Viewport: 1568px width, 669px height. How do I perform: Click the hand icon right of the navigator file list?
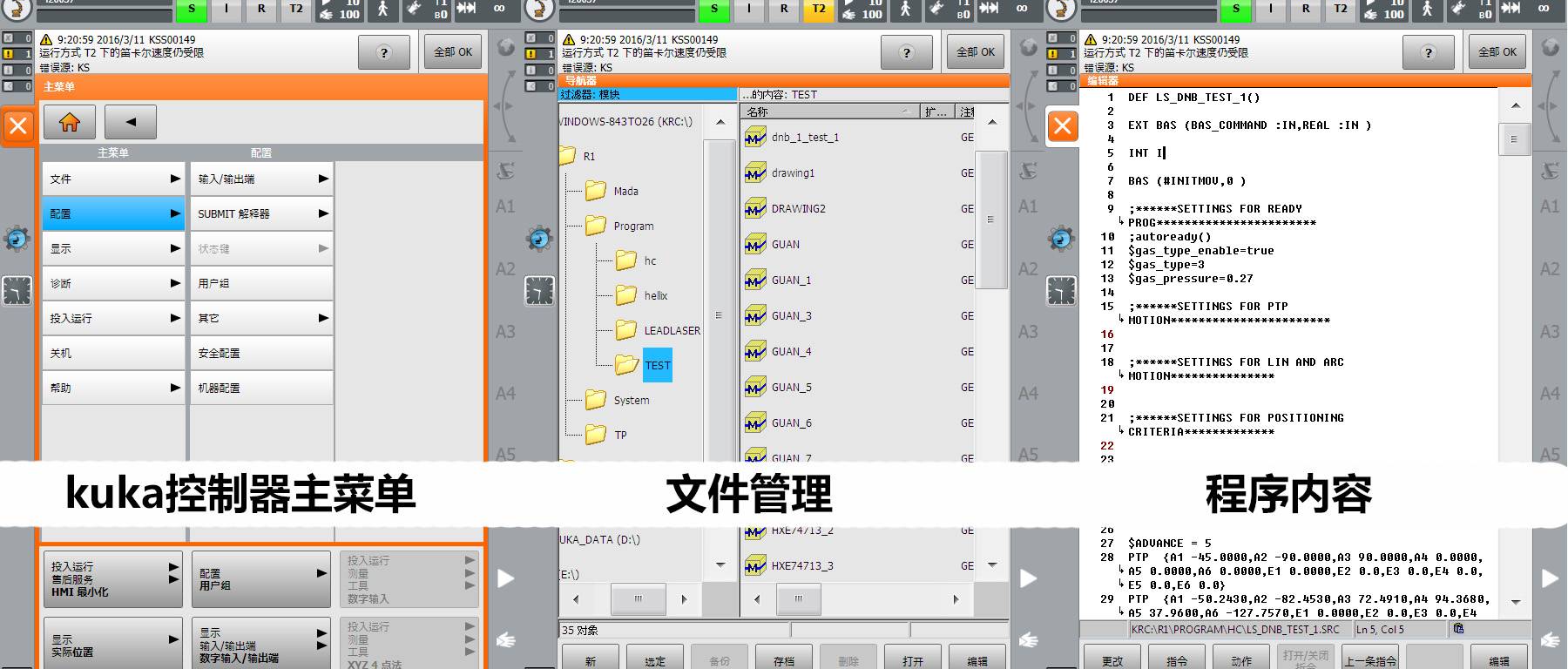pos(1028,640)
